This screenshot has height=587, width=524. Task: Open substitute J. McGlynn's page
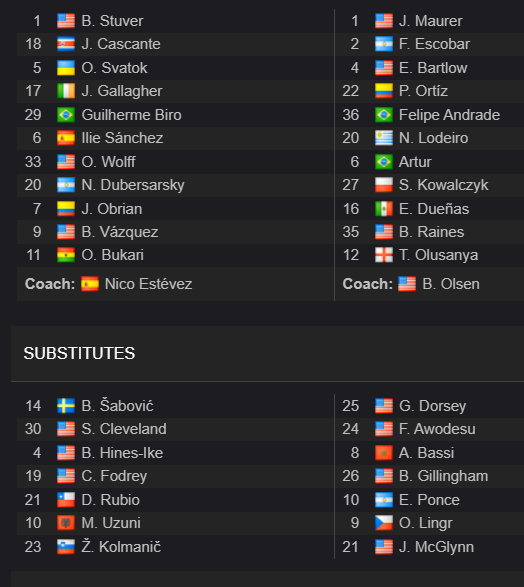436,547
